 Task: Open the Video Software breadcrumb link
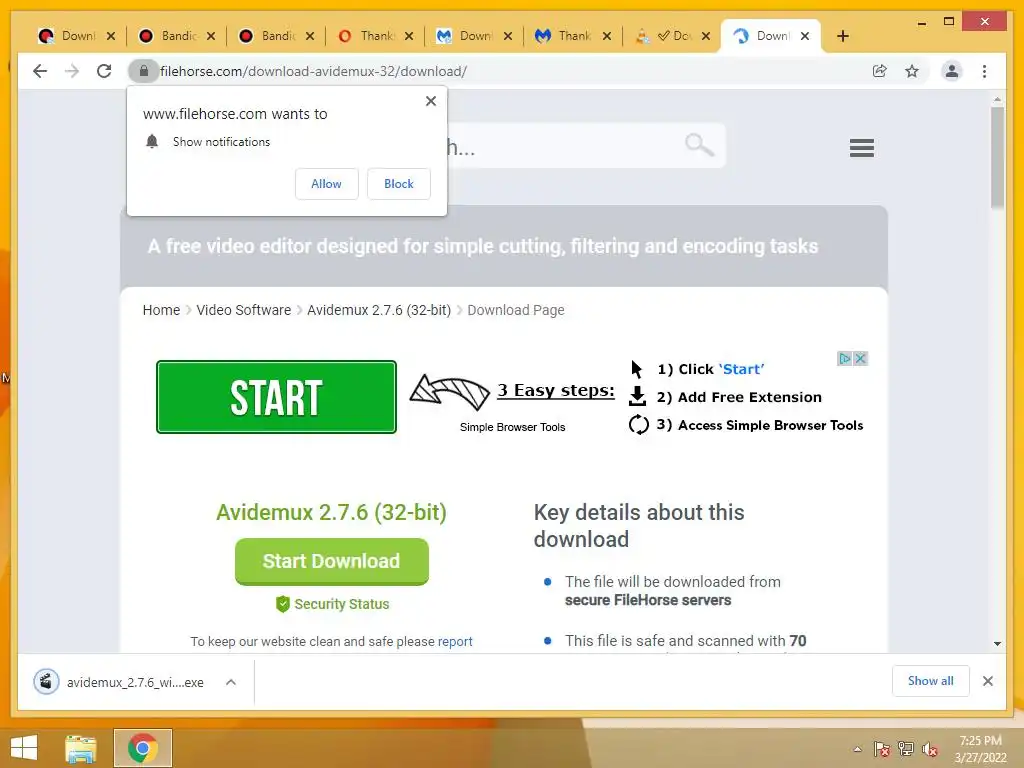(244, 310)
